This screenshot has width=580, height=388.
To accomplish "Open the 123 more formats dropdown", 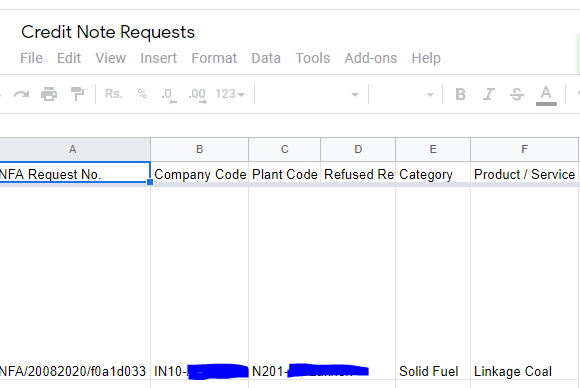I will 230,94.
